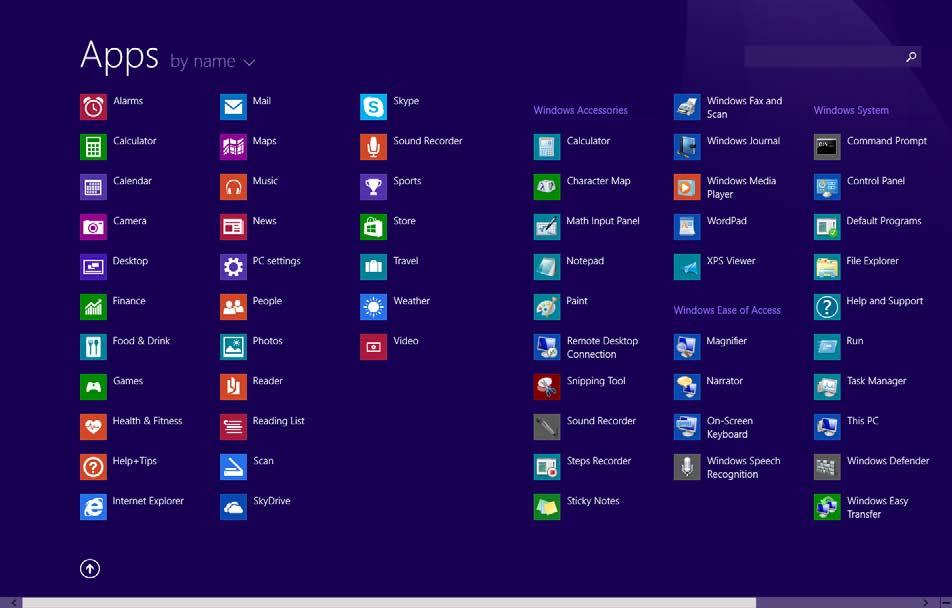The height and width of the screenshot is (608, 952).
Task: Click the scrollbar right arrow
Action: point(926,603)
